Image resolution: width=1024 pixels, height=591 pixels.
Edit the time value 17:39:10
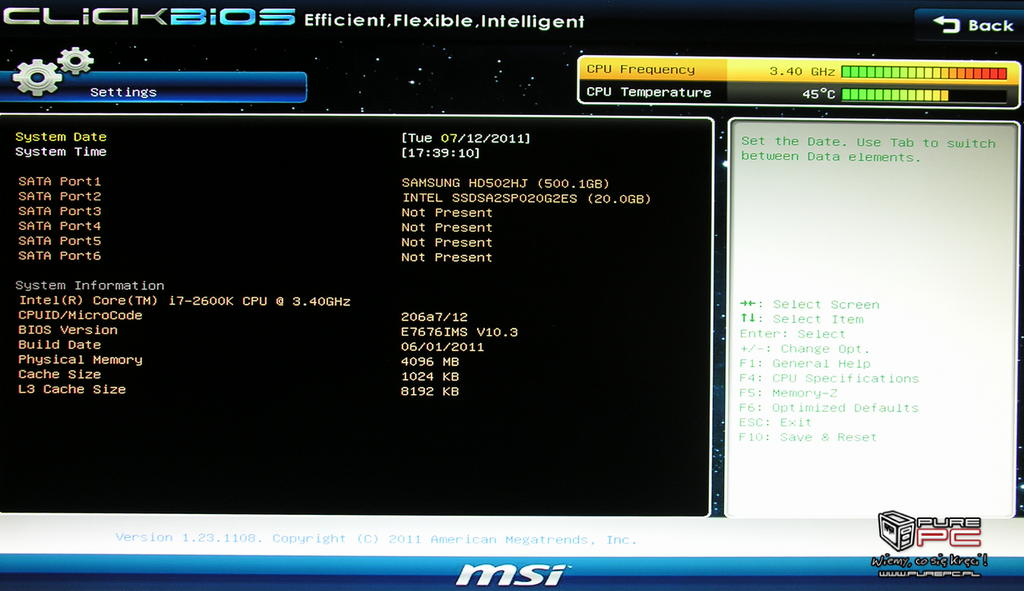tap(441, 153)
